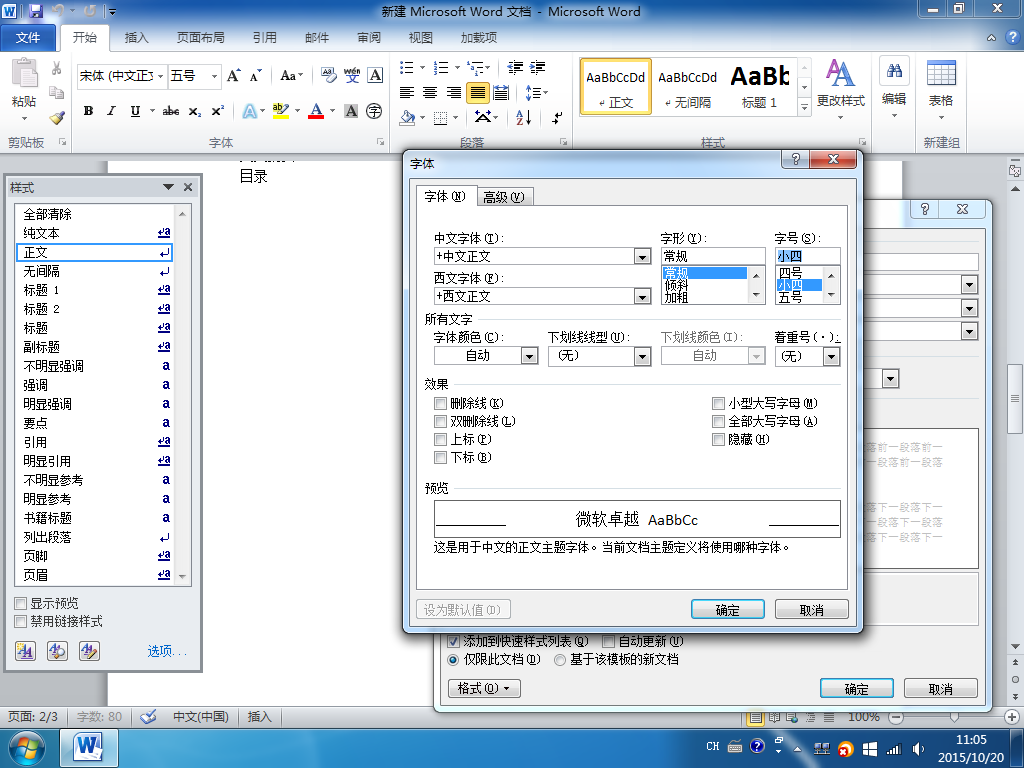Open Manage Styles icon in Styles pane

pos(89,650)
